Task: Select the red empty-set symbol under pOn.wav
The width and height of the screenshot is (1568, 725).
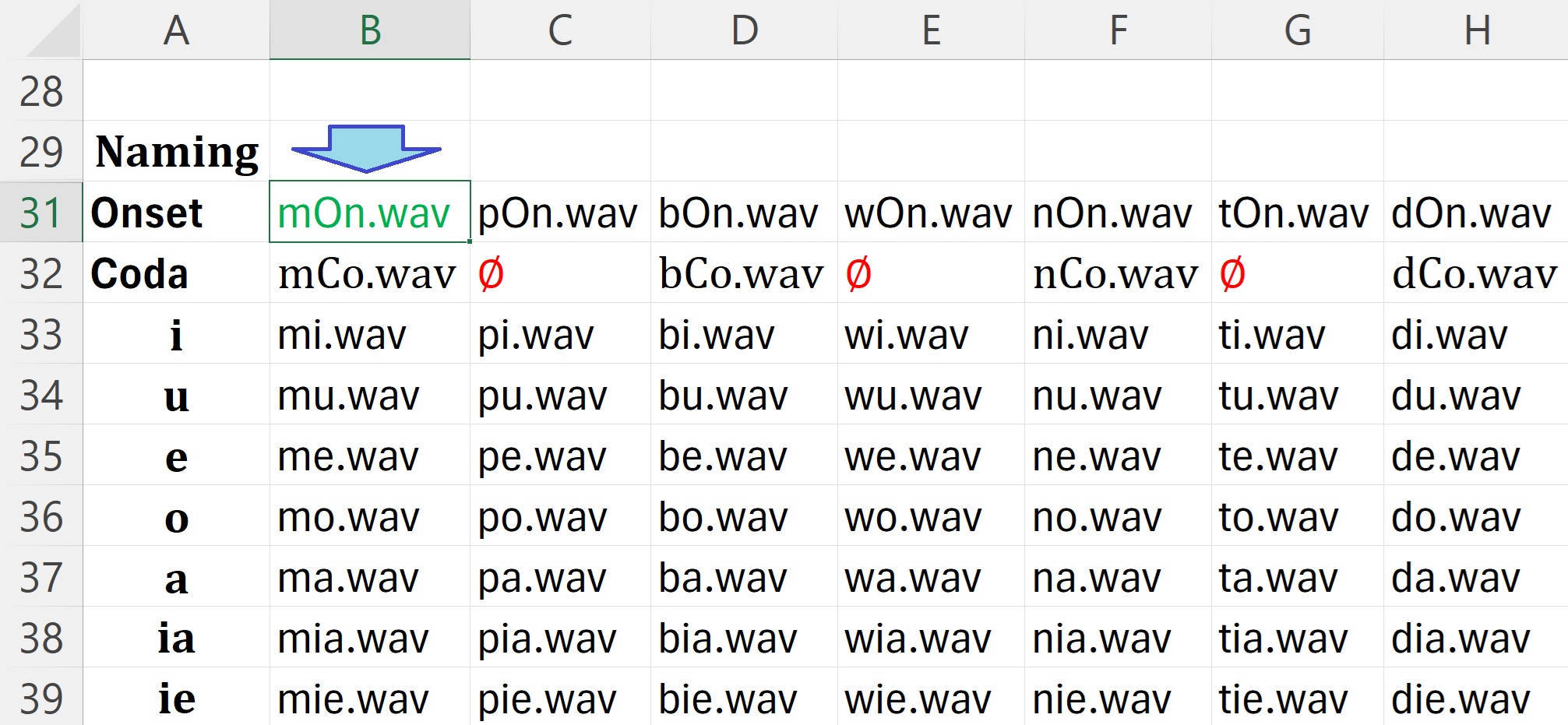Action: pos(491,274)
